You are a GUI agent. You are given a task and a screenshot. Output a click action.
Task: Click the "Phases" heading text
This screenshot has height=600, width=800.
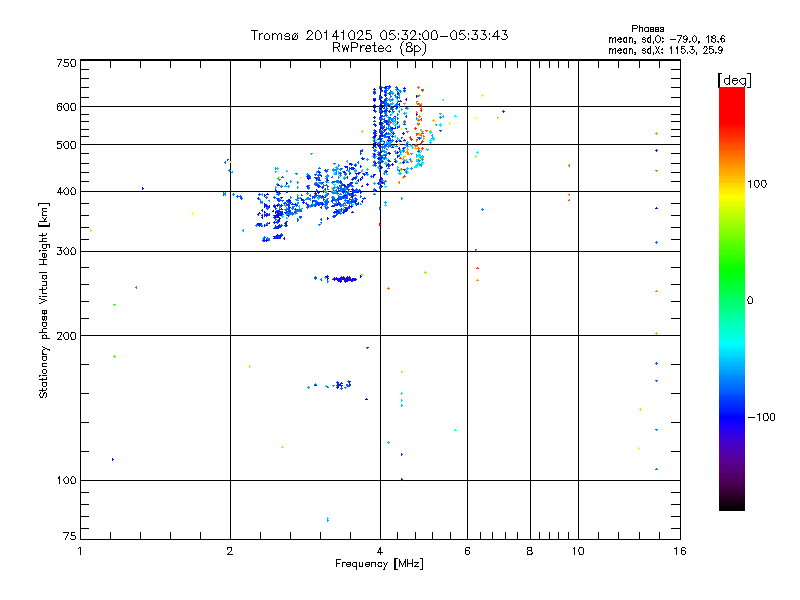click(647, 29)
